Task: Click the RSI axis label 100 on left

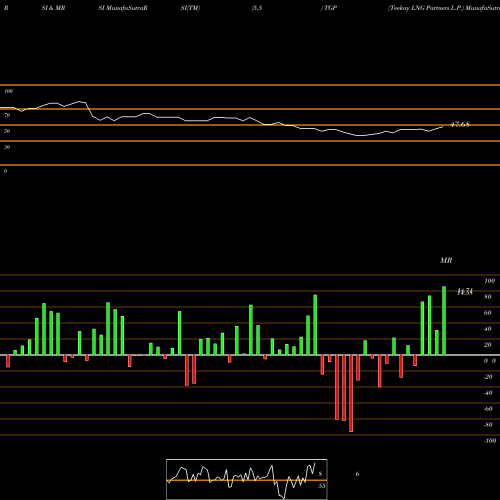Action: pyautogui.click(x=8, y=91)
